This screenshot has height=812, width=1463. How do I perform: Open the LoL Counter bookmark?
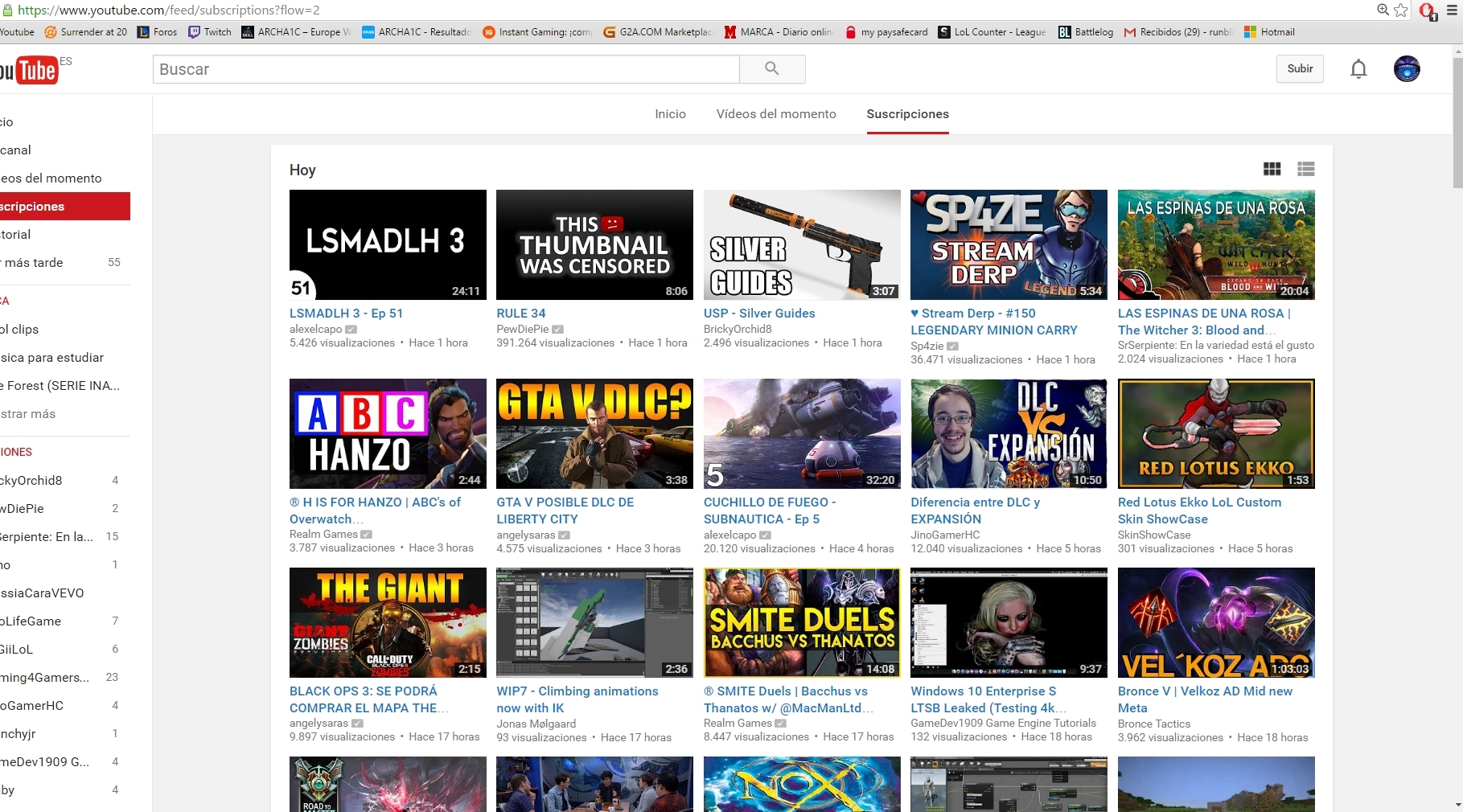pos(992,32)
